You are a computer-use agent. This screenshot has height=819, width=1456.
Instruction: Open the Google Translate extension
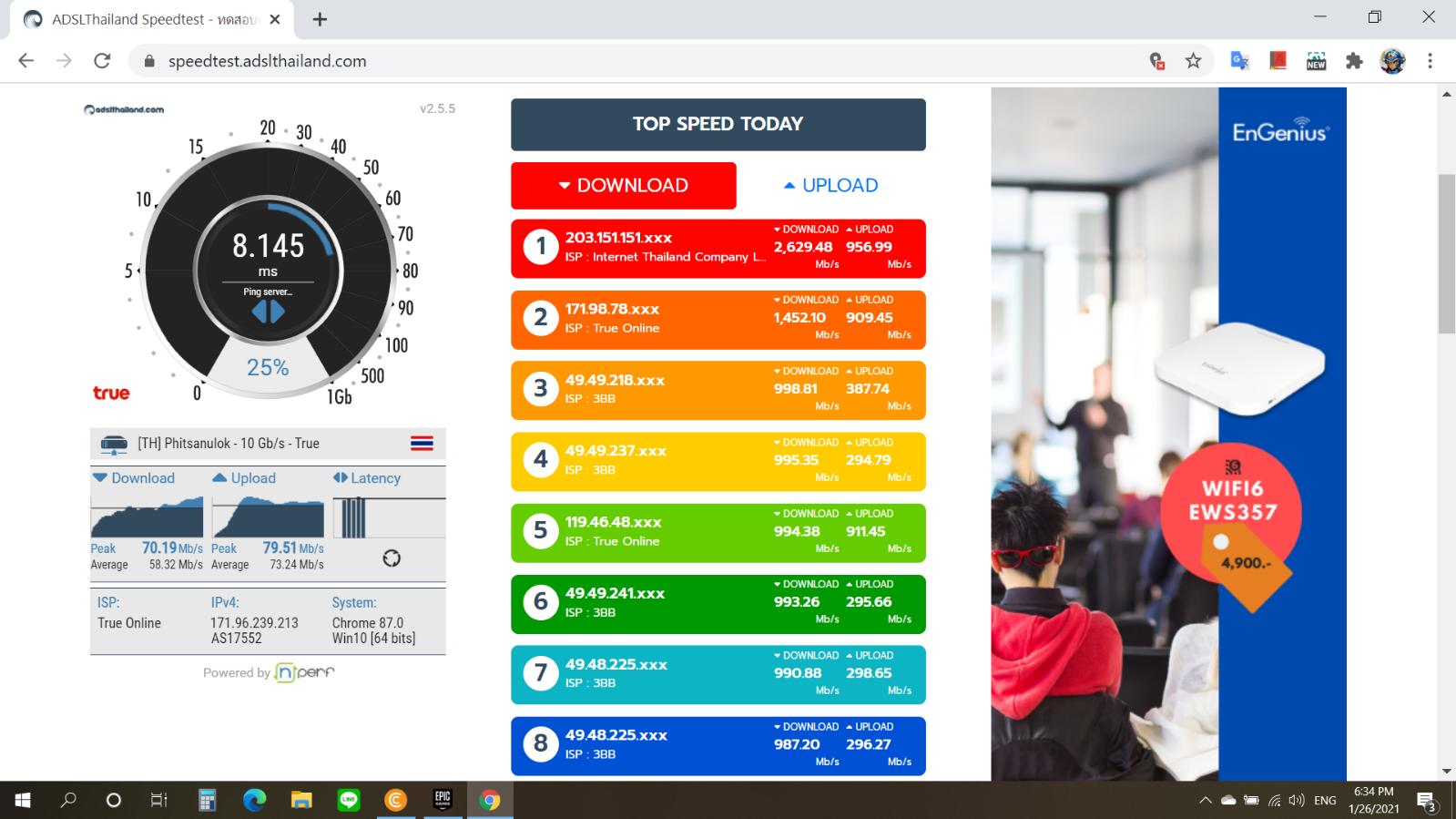pyautogui.click(x=1239, y=61)
